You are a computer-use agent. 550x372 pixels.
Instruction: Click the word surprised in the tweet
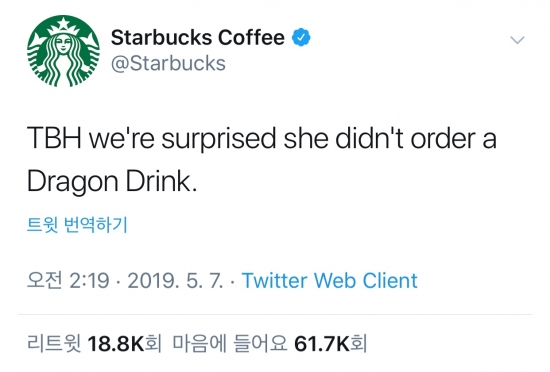coord(219,139)
